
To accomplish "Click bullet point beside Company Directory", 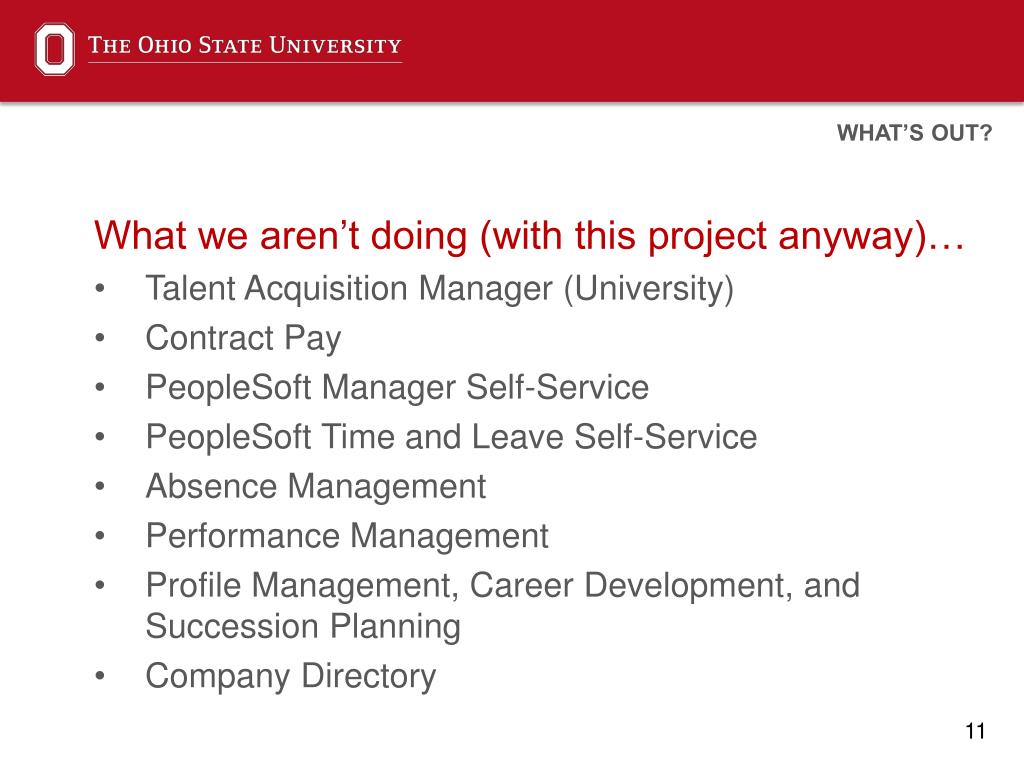I will pos(99,675).
